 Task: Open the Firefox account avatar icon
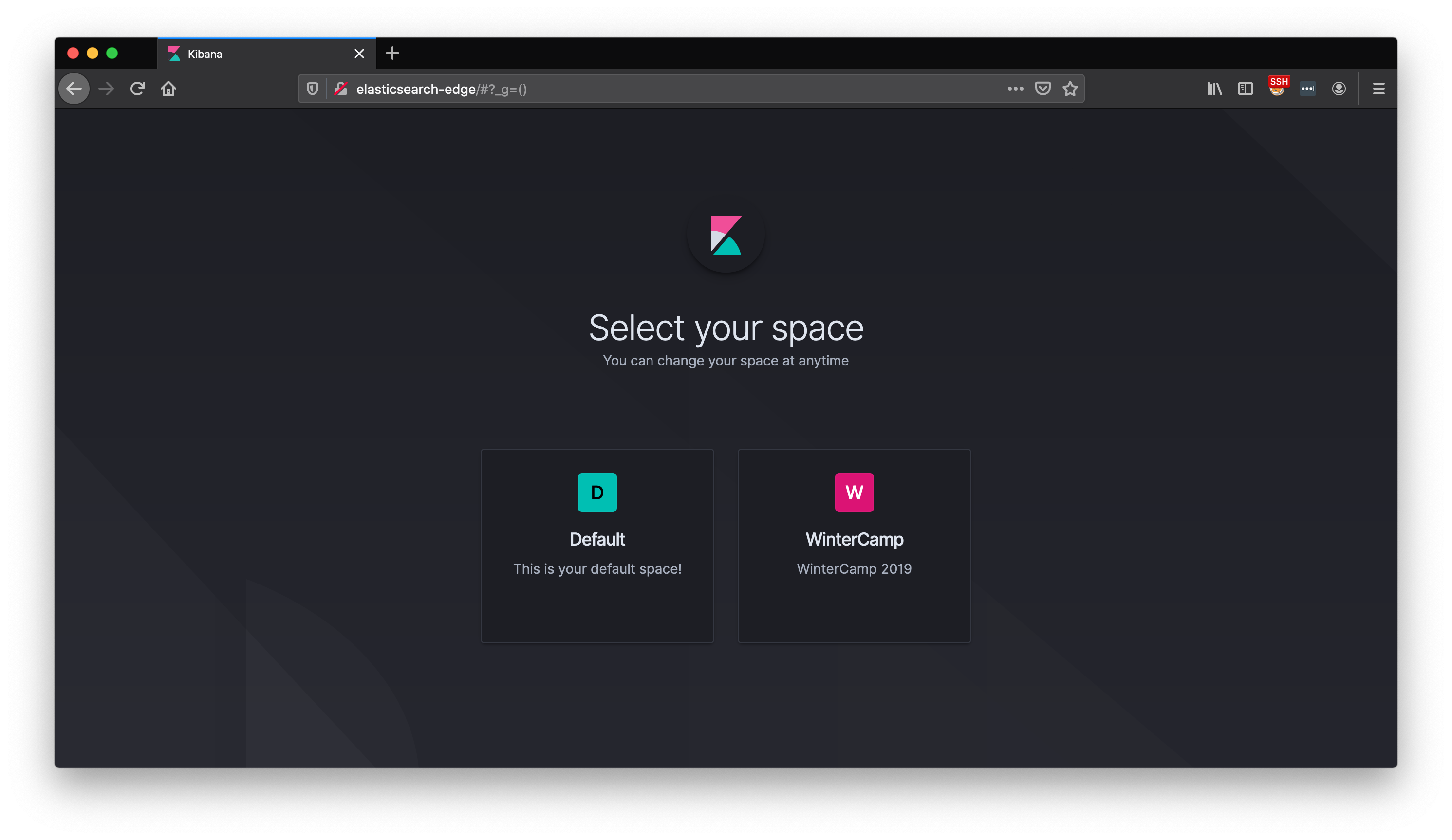1339,89
